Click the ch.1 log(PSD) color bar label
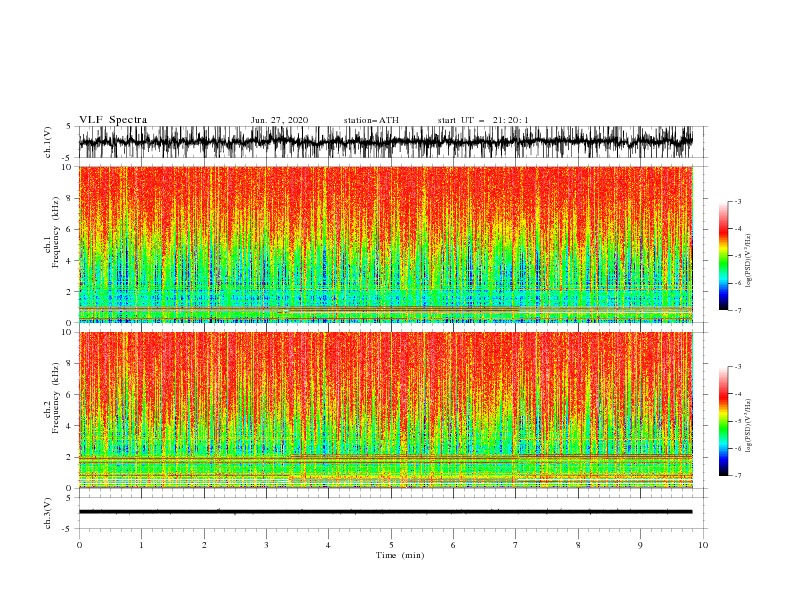This screenshot has width=792, height=612. pos(749,261)
